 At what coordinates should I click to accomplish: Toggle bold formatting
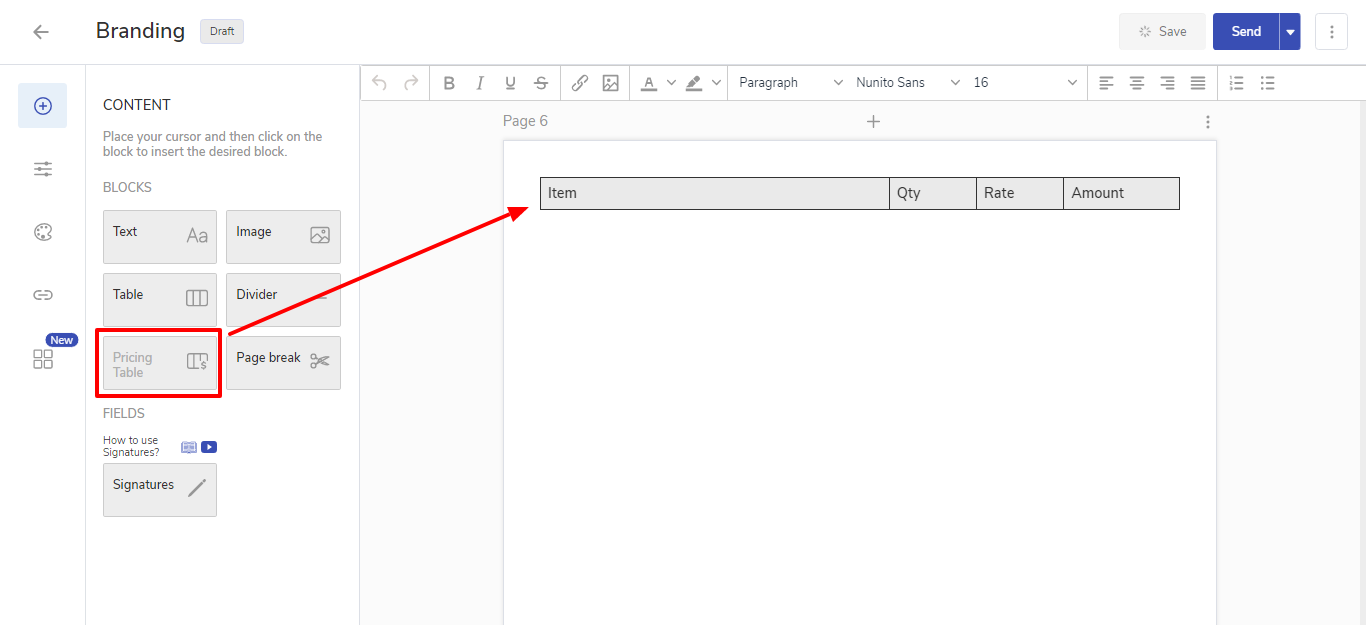point(449,83)
